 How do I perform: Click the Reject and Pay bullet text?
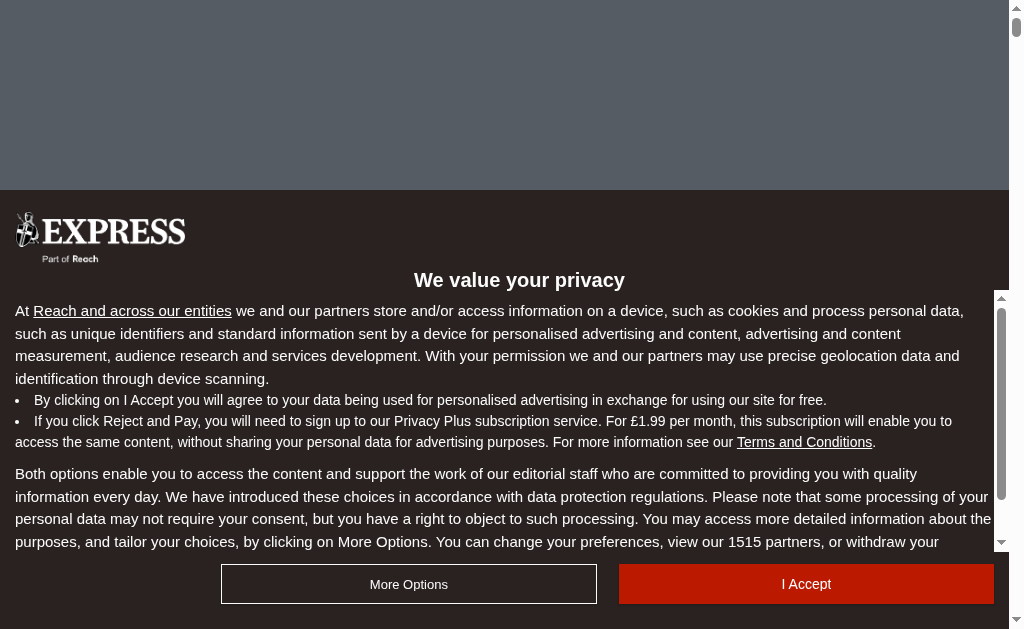click(x=483, y=432)
